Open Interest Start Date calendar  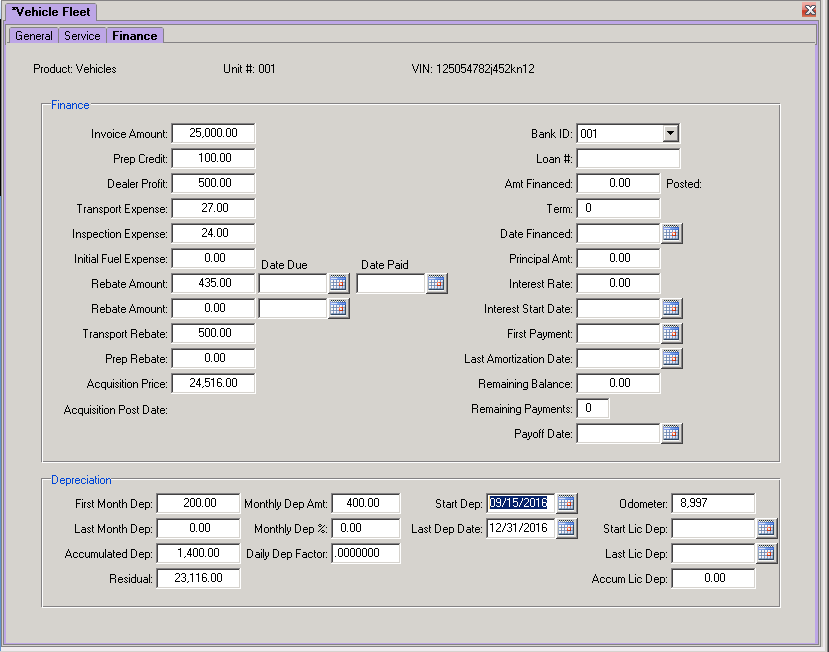(671, 308)
